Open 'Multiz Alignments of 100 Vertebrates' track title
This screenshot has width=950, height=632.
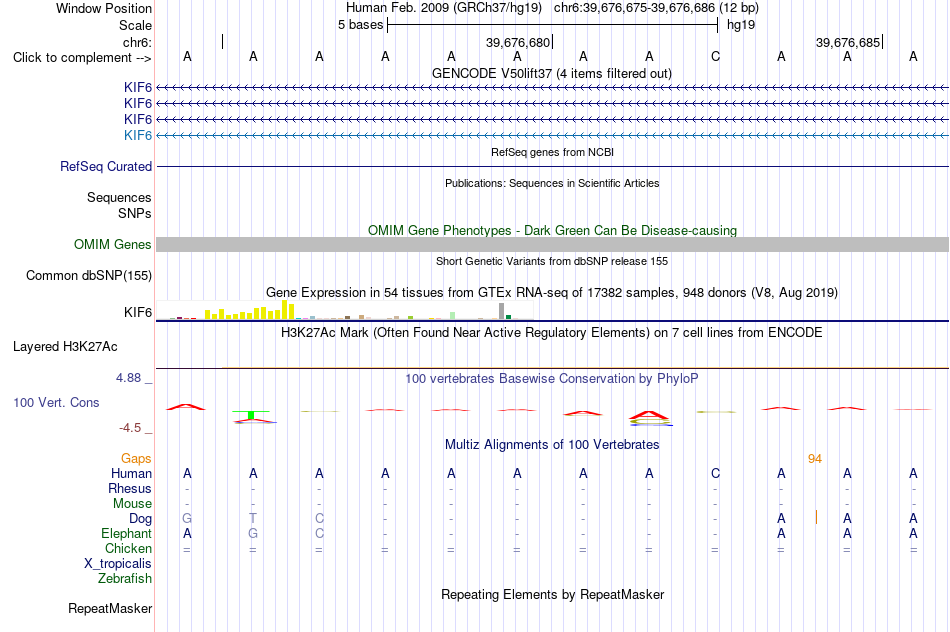coord(552,445)
